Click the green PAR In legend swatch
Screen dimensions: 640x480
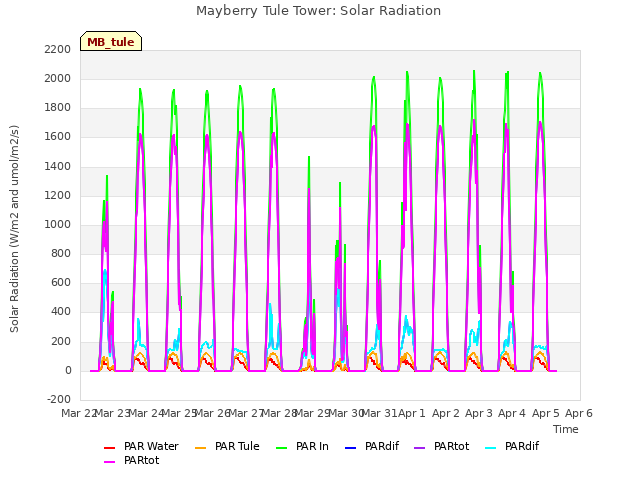coord(282,448)
